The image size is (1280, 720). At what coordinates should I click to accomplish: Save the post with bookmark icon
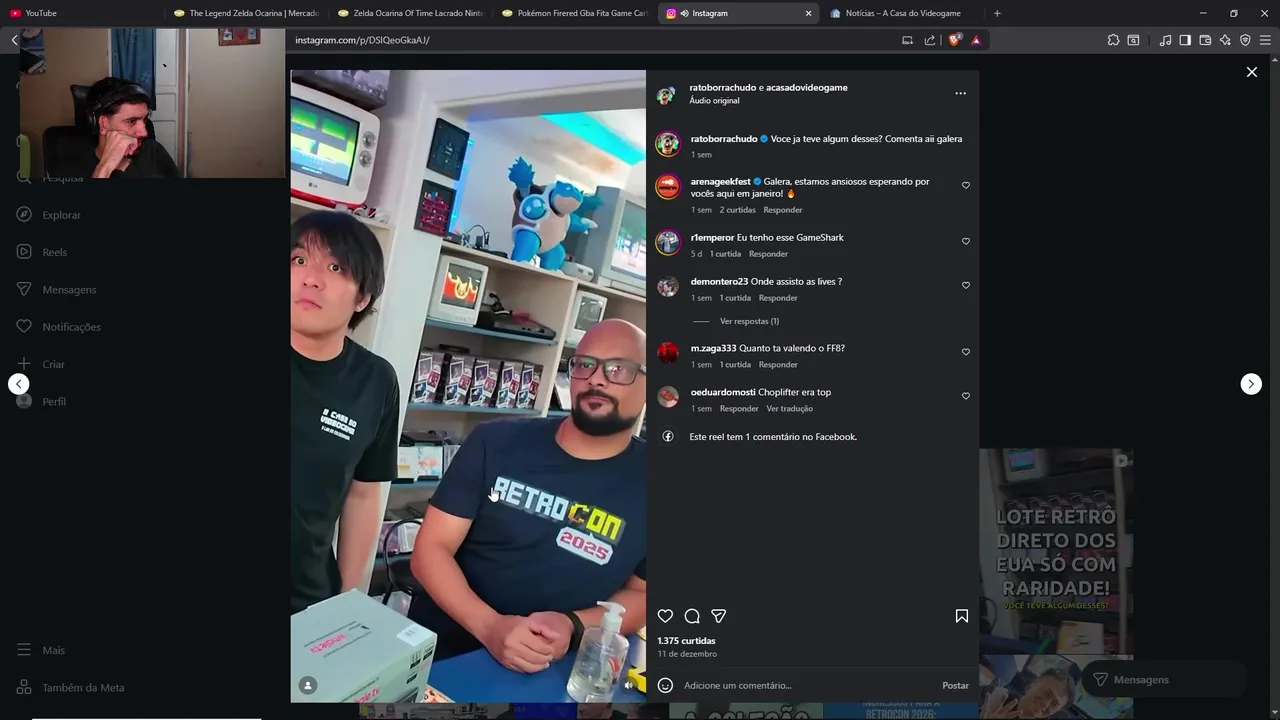(962, 616)
